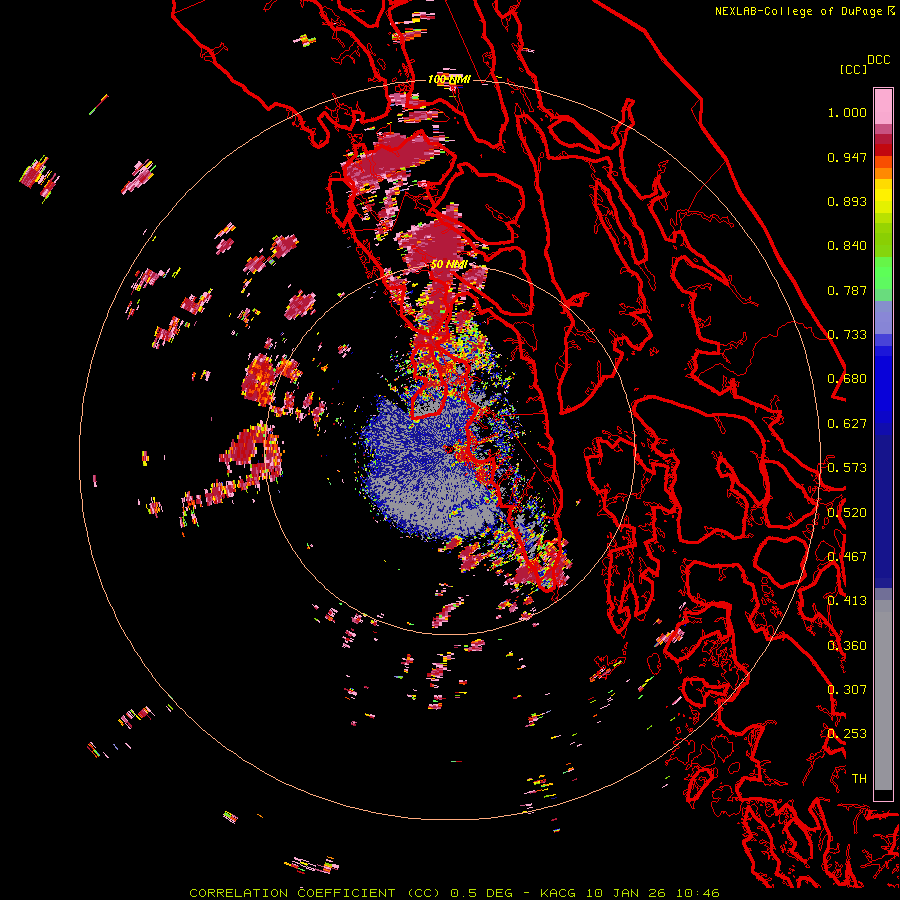The height and width of the screenshot is (900, 900).
Task: Select the 0.947 scale value
Action: (x=847, y=157)
